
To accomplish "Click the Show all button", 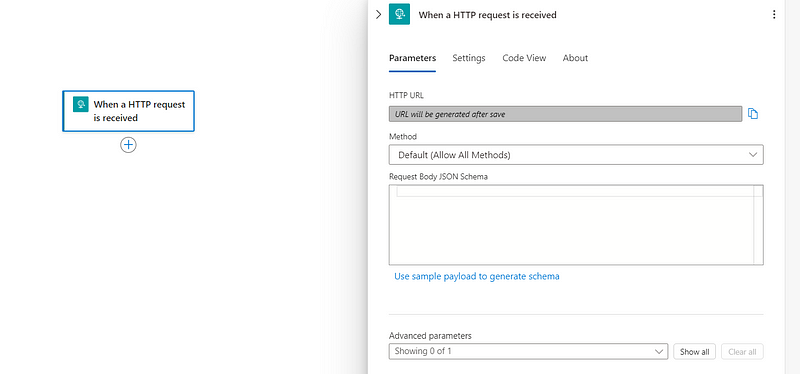I will click(694, 352).
